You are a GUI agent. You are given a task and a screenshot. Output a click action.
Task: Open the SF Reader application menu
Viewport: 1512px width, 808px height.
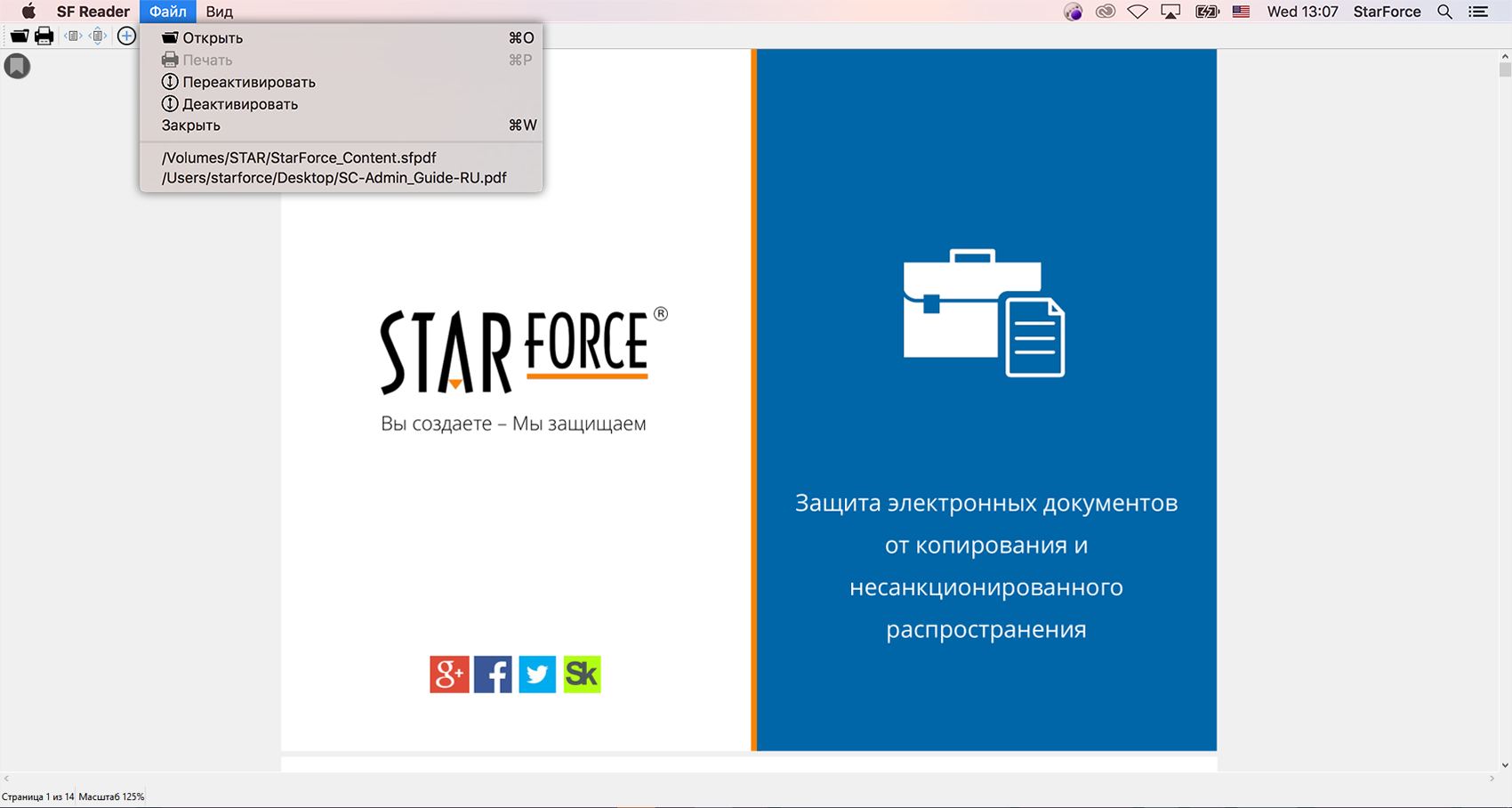92,12
